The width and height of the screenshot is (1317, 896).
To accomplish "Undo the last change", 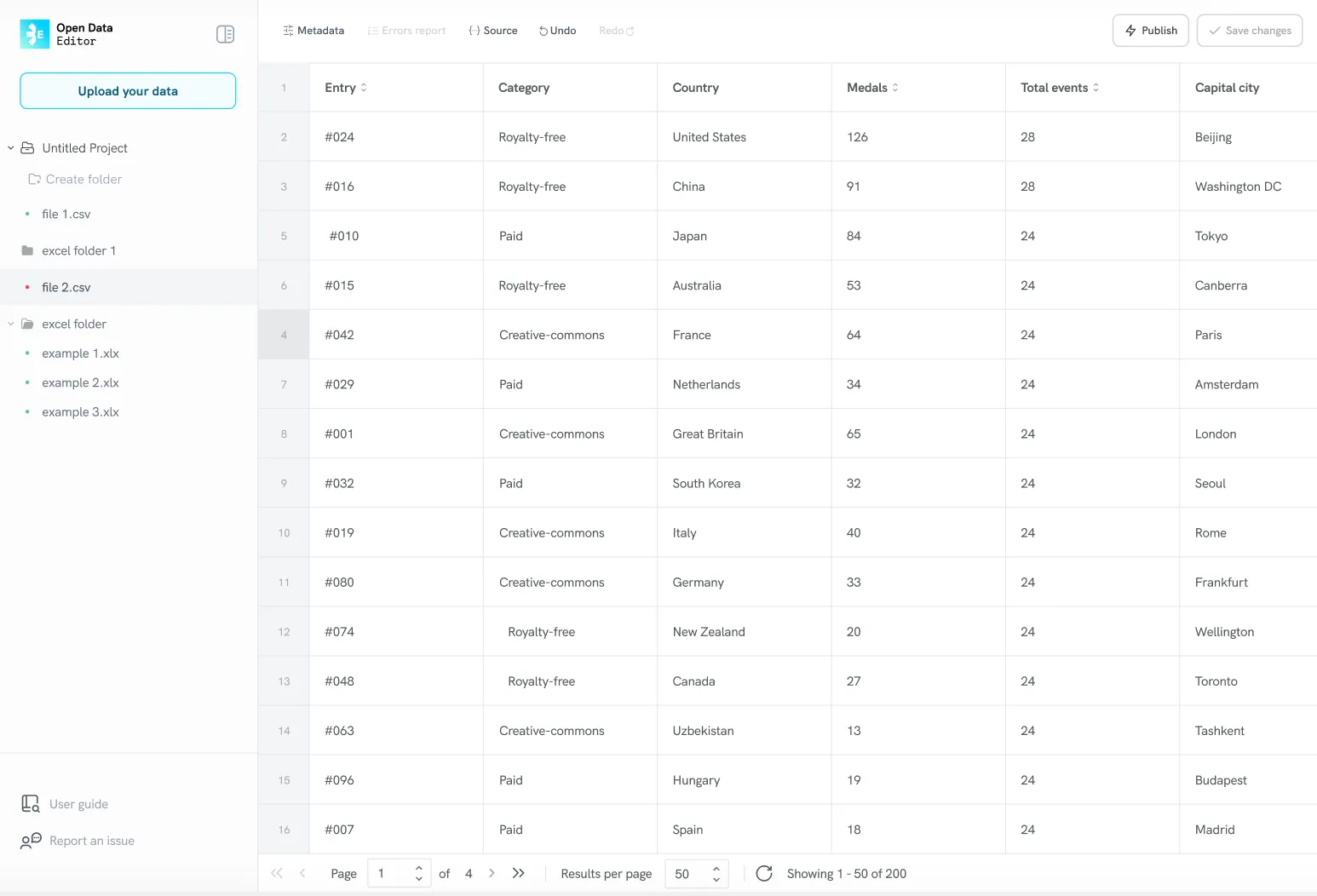I will click(x=557, y=30).
